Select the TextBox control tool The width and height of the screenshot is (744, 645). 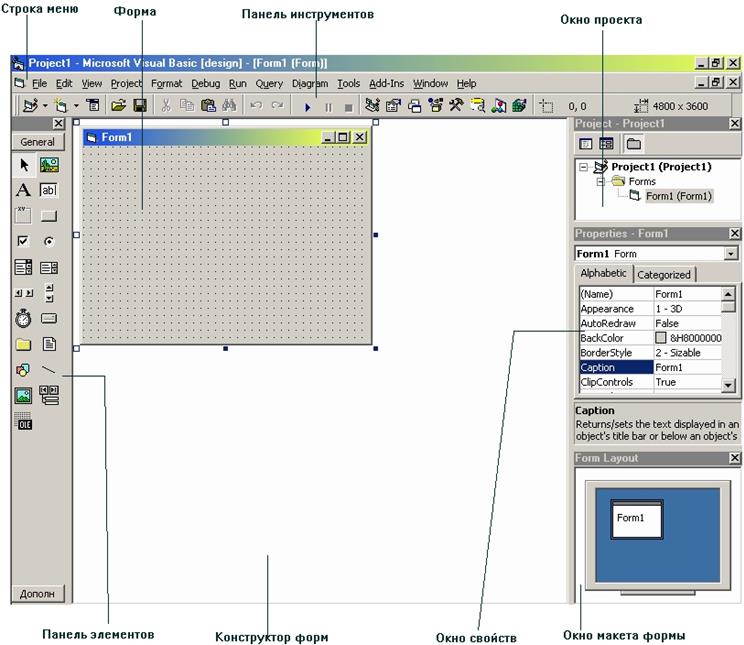[48, 190]
